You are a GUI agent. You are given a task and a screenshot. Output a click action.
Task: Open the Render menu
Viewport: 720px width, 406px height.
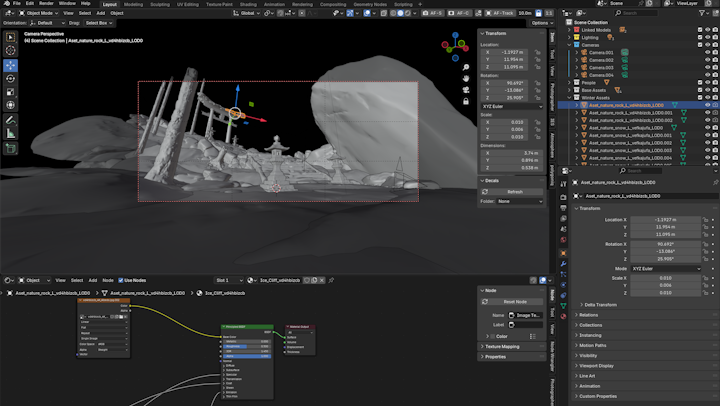[x=46, y=3]
